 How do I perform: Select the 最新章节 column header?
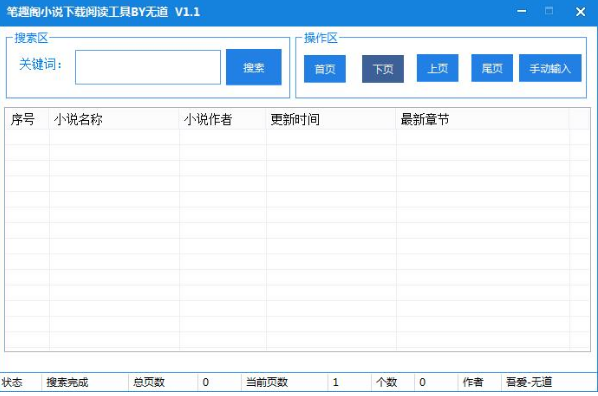(x=482, y=119)
